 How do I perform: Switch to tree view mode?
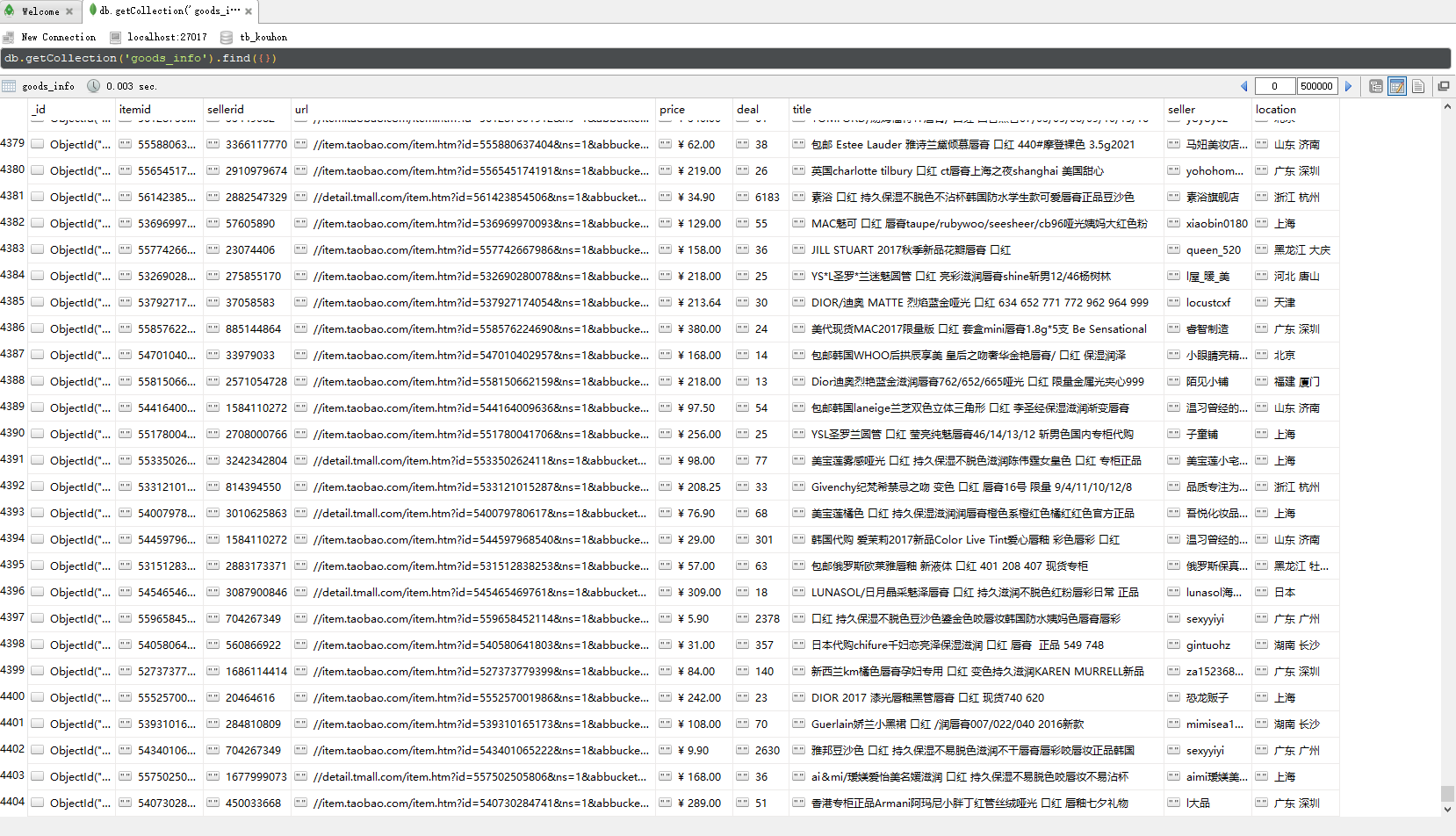coord(1376,86)
